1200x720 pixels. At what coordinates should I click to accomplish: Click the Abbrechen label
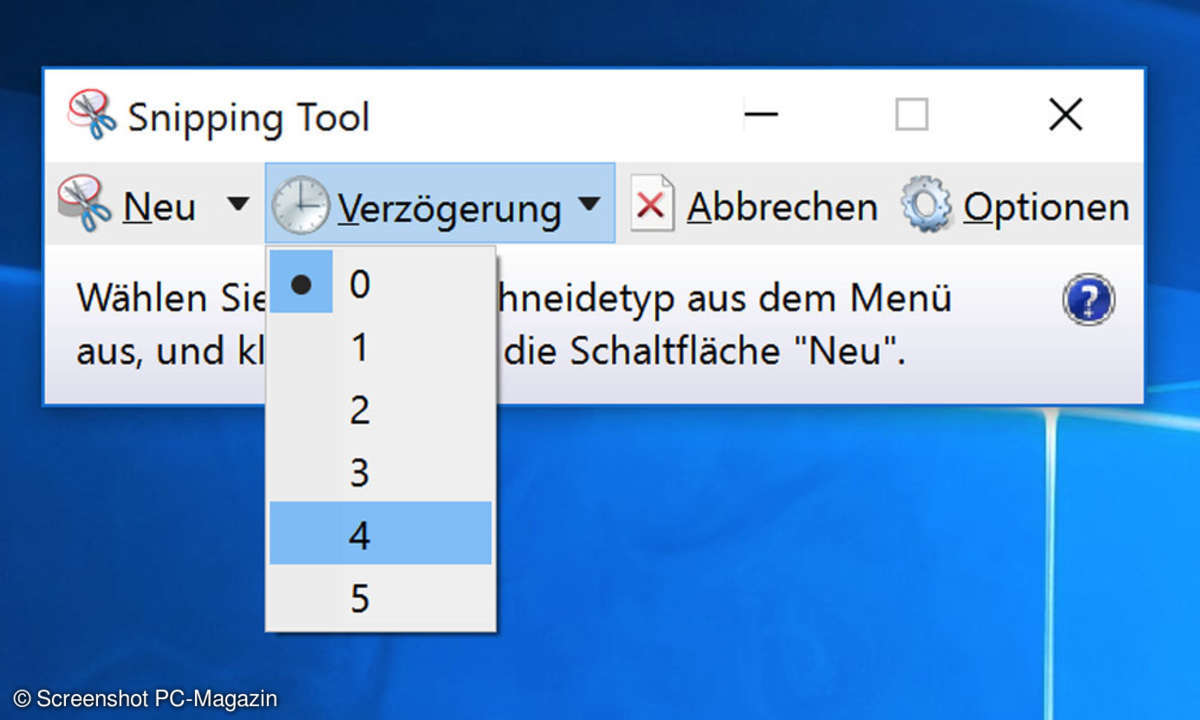point(782,207)
